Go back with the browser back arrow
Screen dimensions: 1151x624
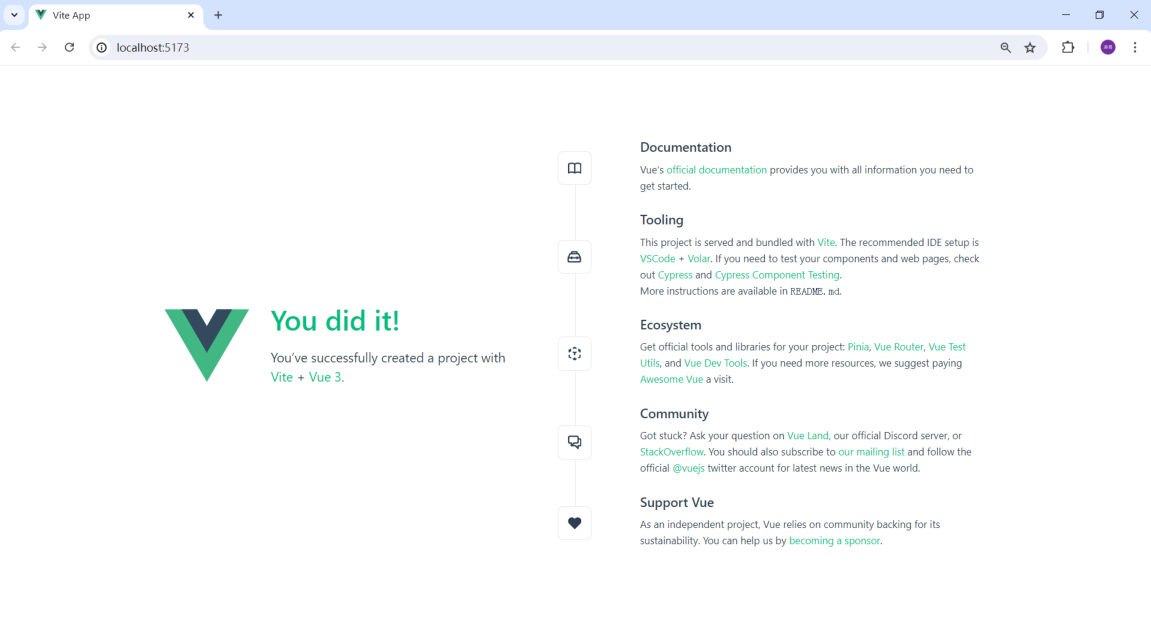[x=15, y=47]
